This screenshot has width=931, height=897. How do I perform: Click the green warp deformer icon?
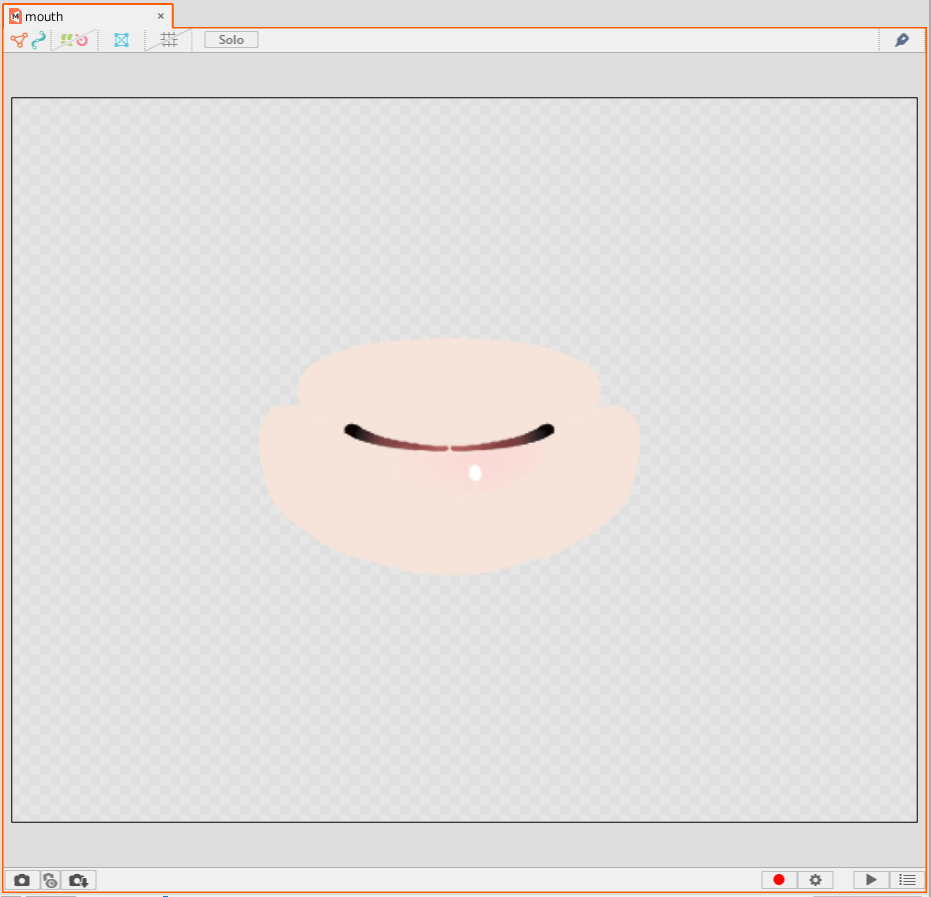(66, 40)
